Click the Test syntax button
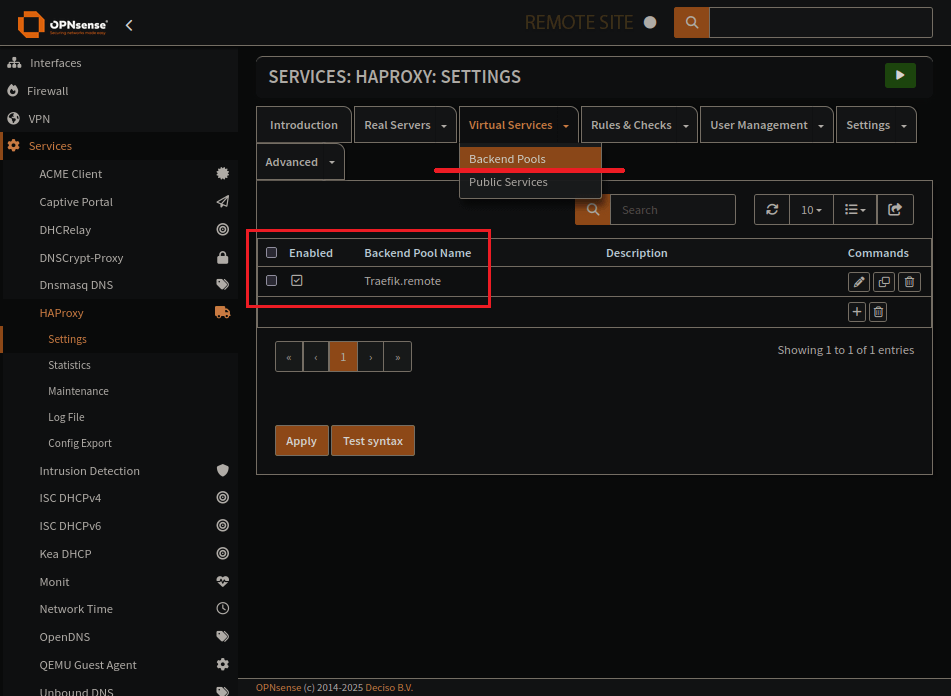Screen dimensions: 951x696 tap(372, 441)
